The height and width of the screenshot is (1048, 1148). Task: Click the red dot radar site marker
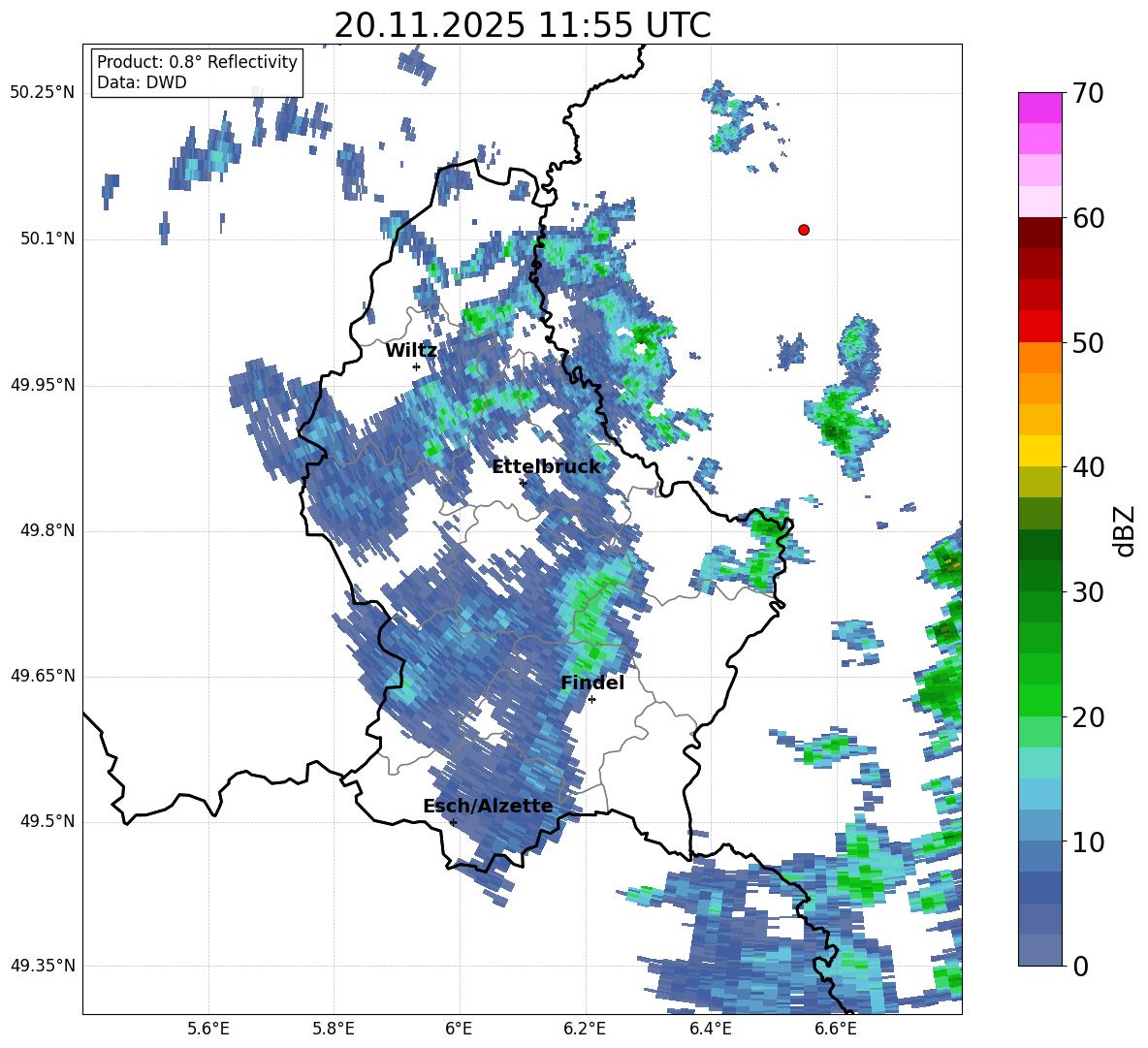point(804,230)
